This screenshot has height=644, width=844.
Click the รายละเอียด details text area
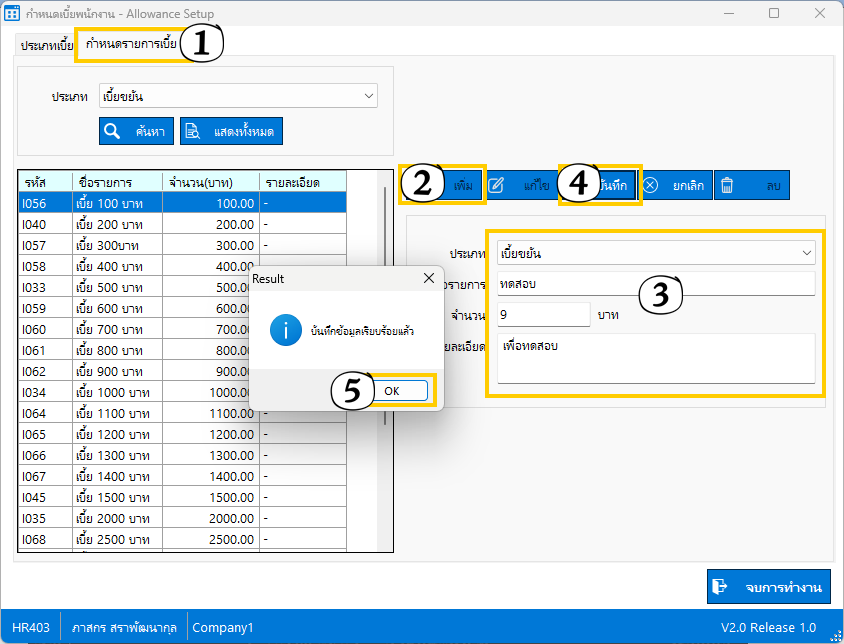point(655,358)
